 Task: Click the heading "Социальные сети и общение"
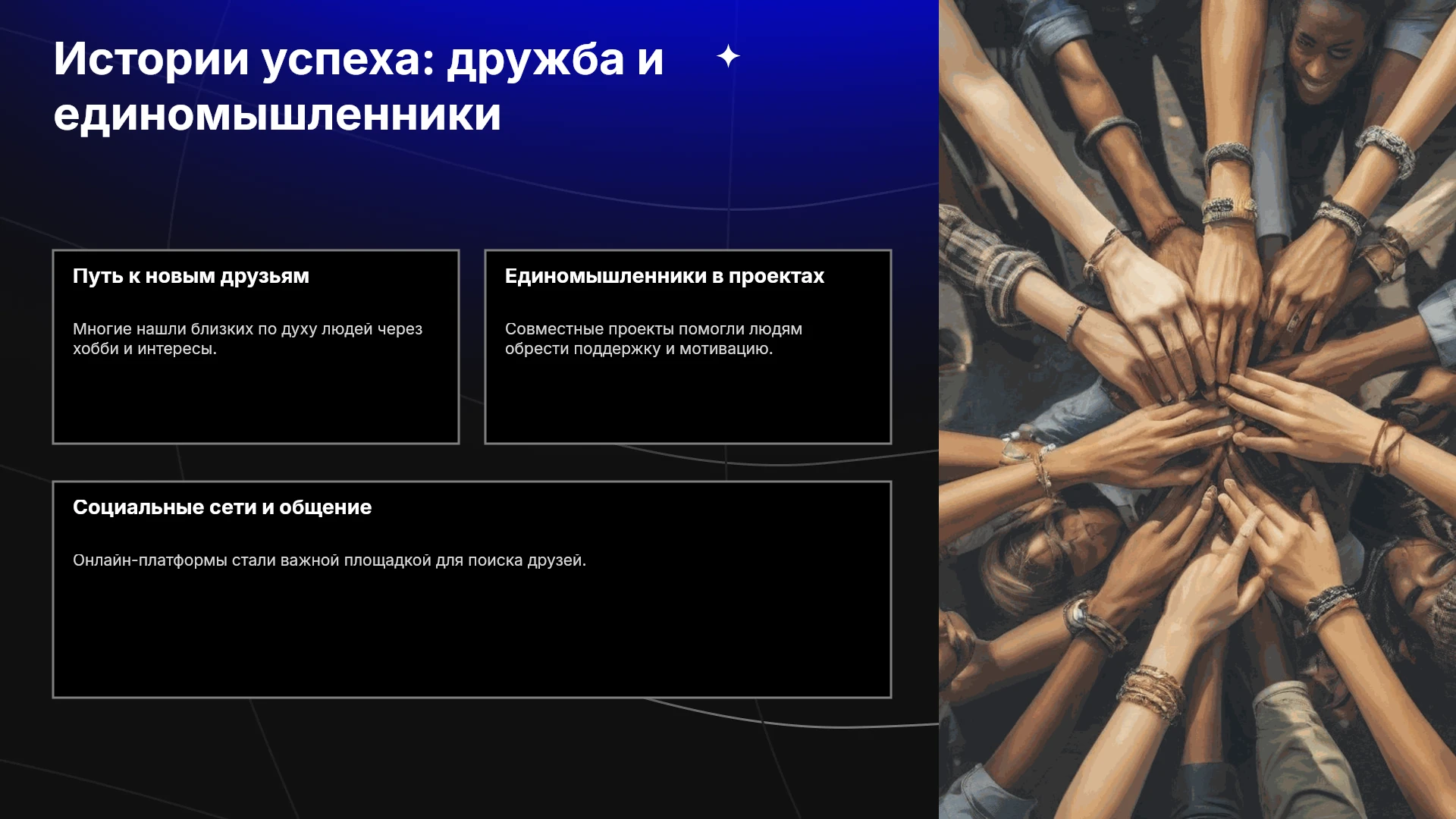[222, 507]
